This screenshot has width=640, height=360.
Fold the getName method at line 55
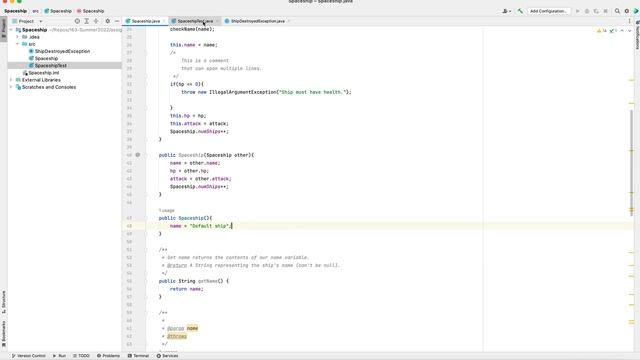click(146, 281)
